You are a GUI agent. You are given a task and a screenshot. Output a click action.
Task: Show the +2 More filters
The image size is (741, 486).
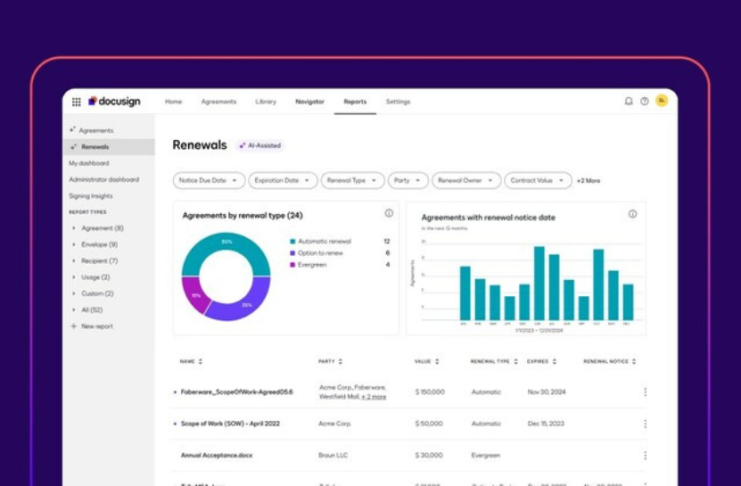pos(588,181)
